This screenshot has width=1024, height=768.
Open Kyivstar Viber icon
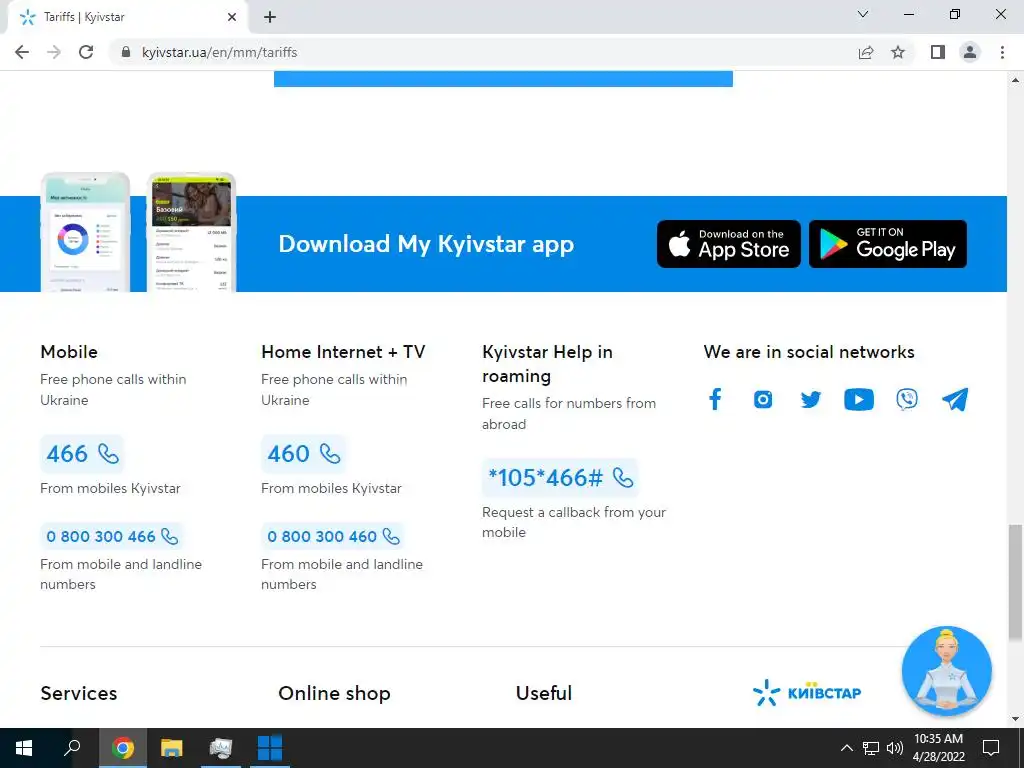click(907, 399)
